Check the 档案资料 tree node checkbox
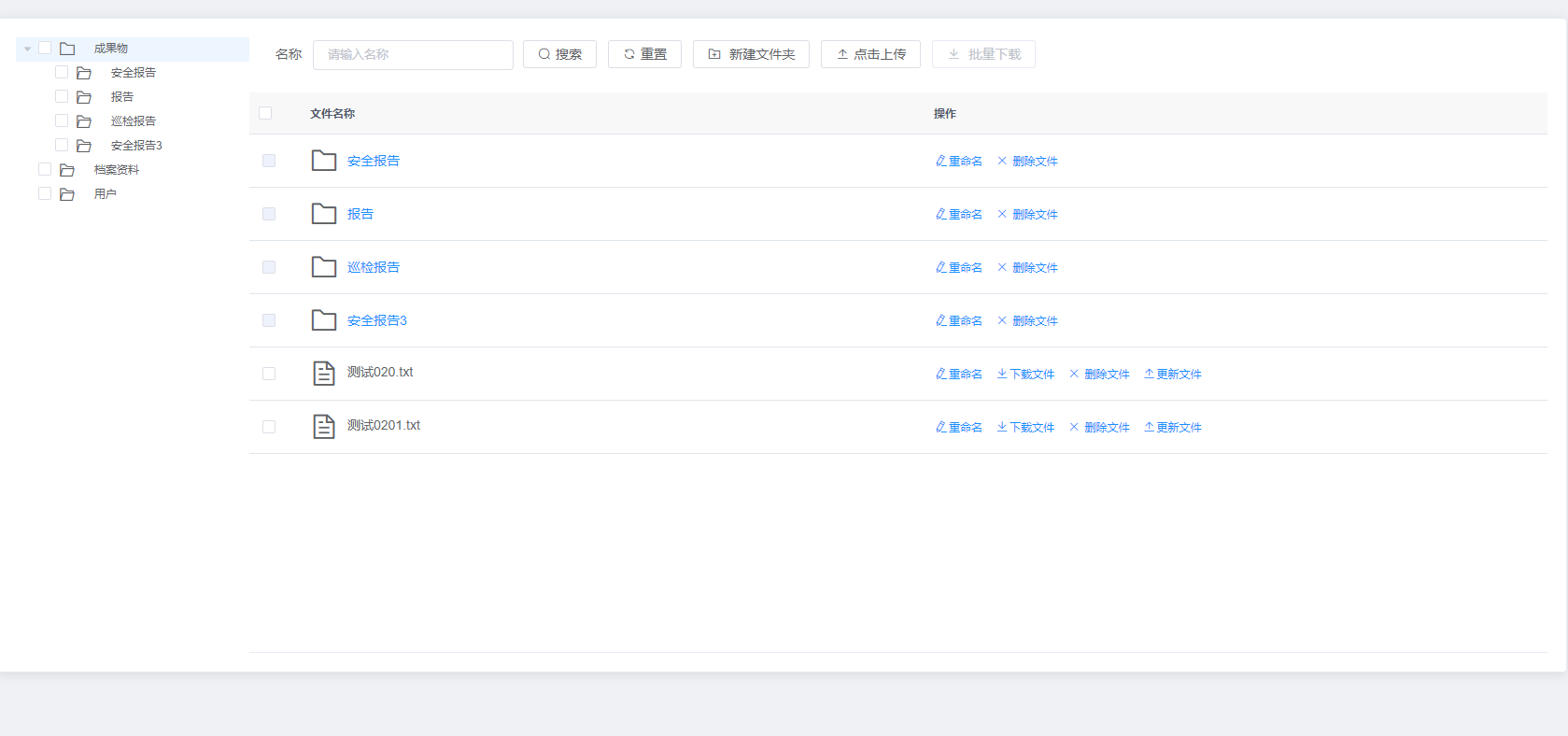 [x=45, y=169]
